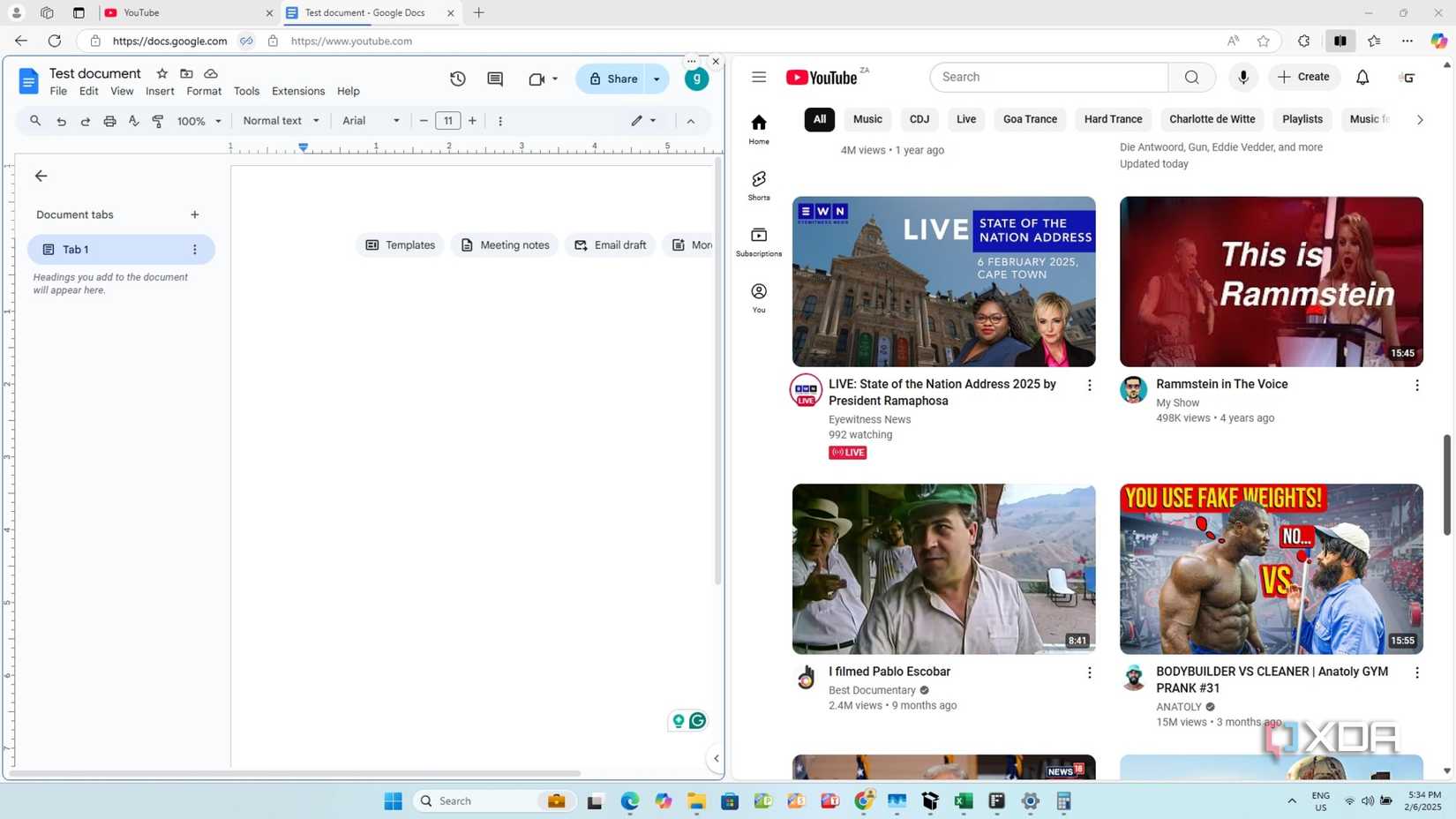Print the document via toolbar printer icon
Image resolution: width=1456 pixels, height=819 pixels.
(109, 120)
